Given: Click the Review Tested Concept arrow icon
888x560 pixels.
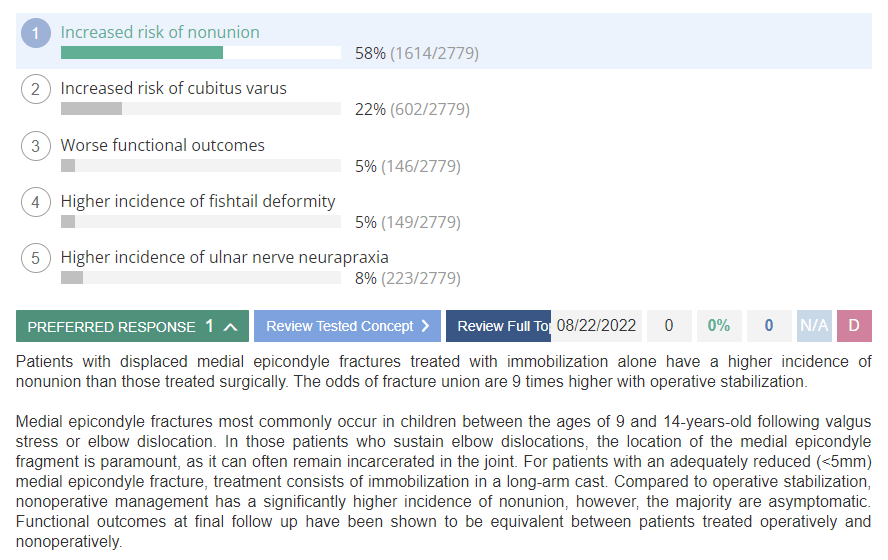Looking at the screenshot, I should 425,326.
